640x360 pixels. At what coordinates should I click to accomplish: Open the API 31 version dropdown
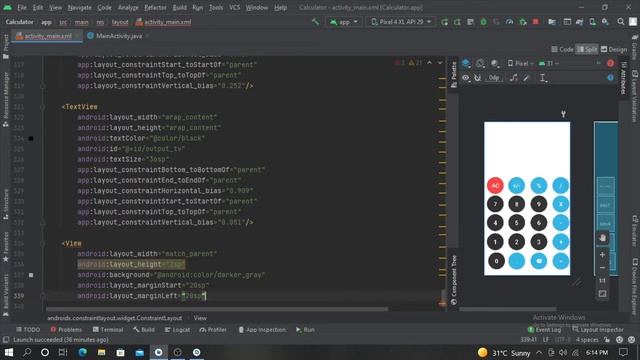click(549, 63)
